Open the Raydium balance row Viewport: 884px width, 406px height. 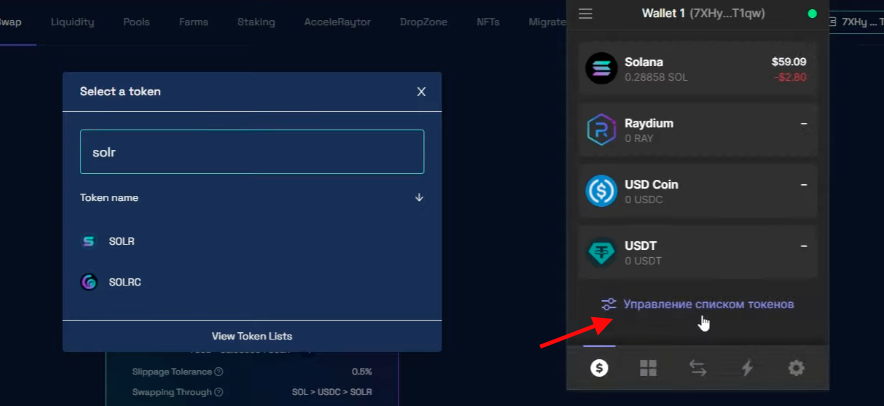point(698,130)
